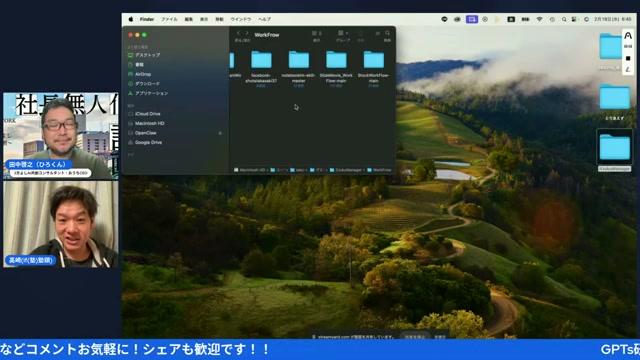640x360 pixels.
Task: Open the 移動 menu
Action: coord(219,19)
